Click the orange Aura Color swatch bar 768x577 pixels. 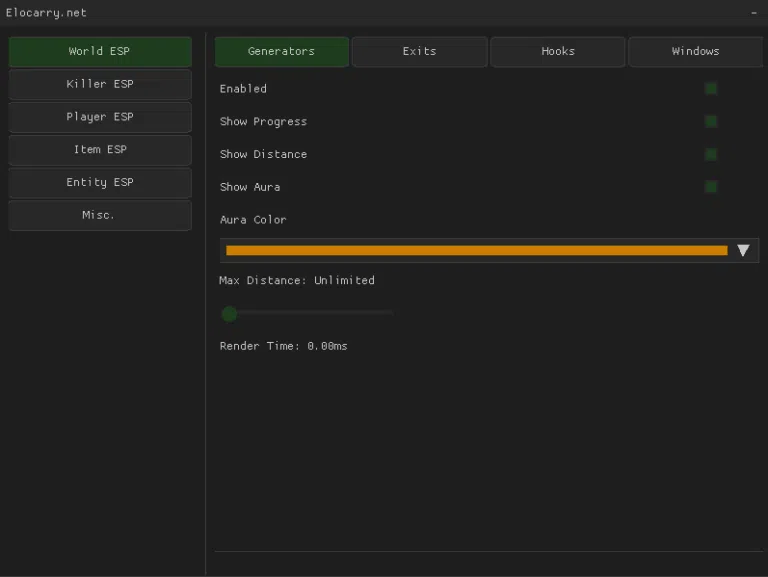477,251
